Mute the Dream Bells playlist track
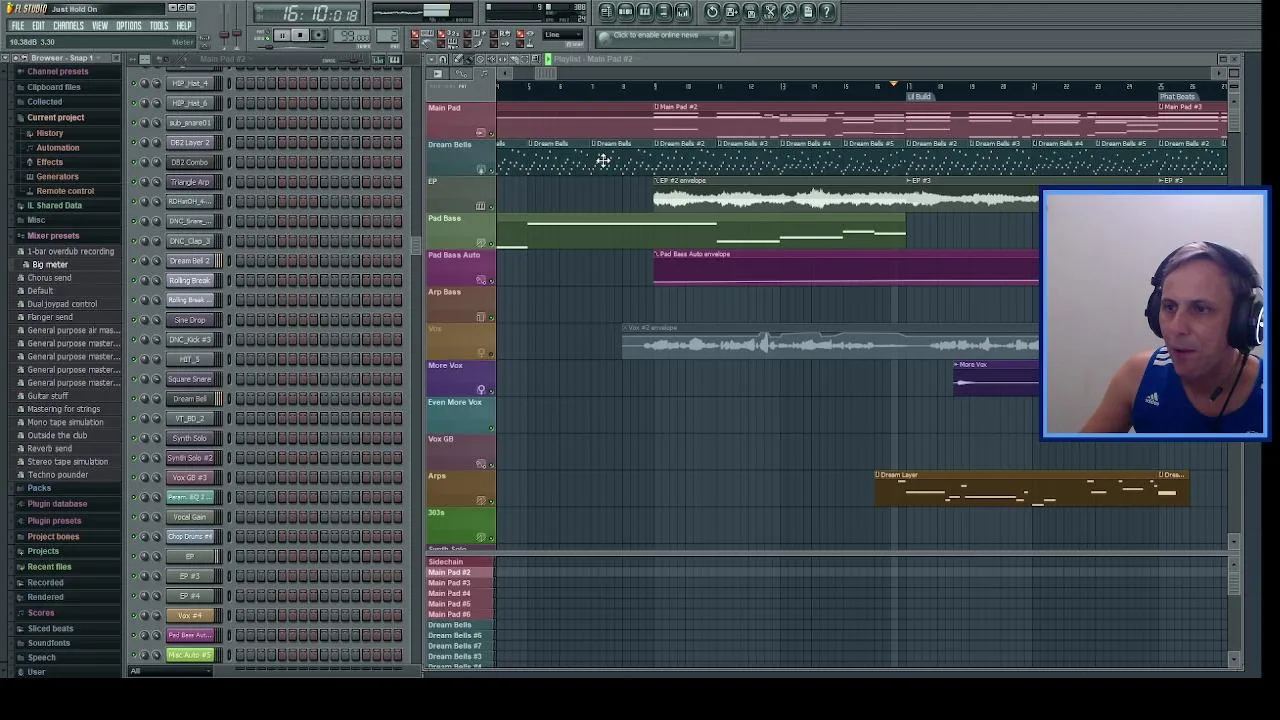 click(490, 170)
